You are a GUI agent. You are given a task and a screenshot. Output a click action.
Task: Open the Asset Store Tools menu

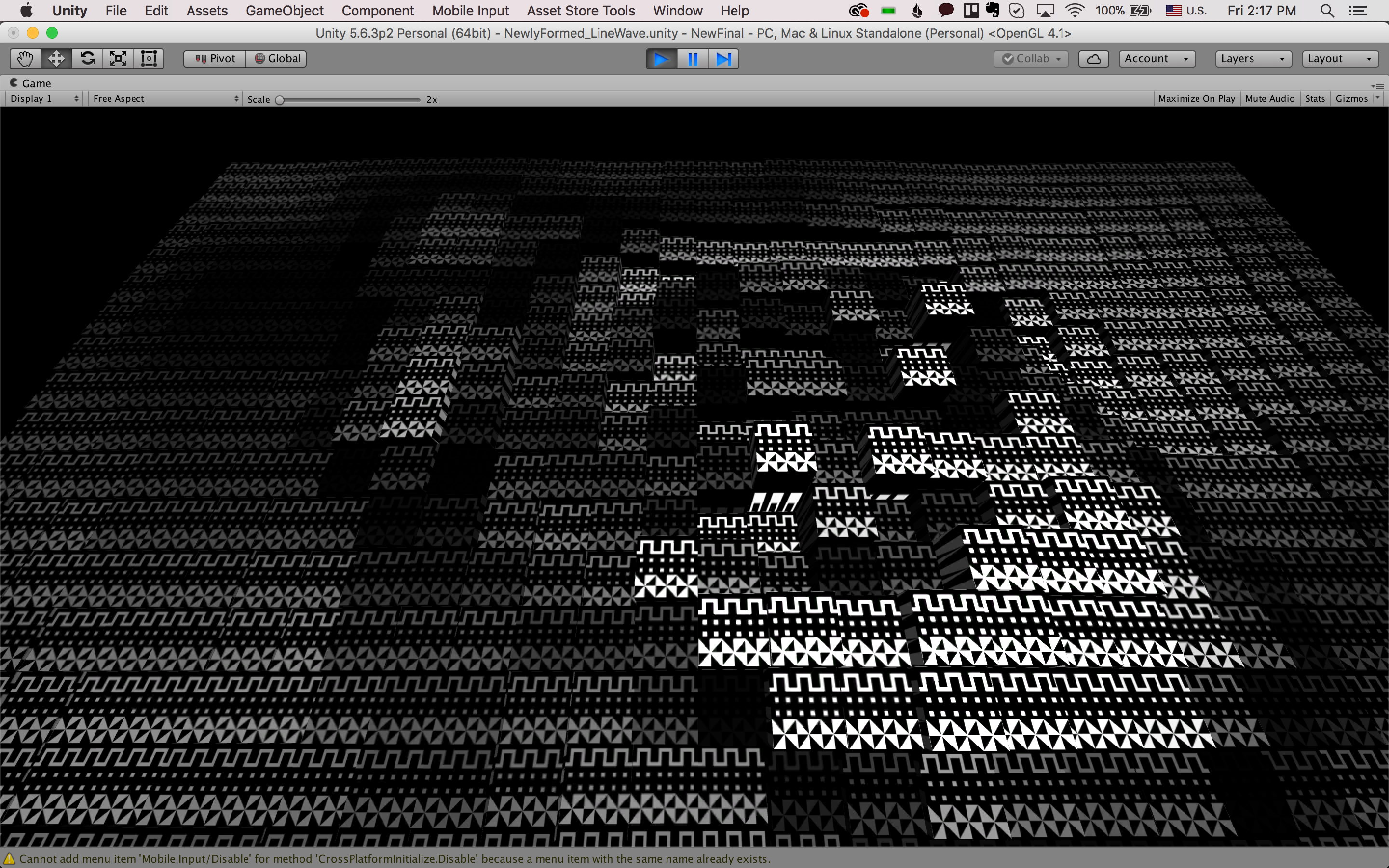tap(581, 11)
